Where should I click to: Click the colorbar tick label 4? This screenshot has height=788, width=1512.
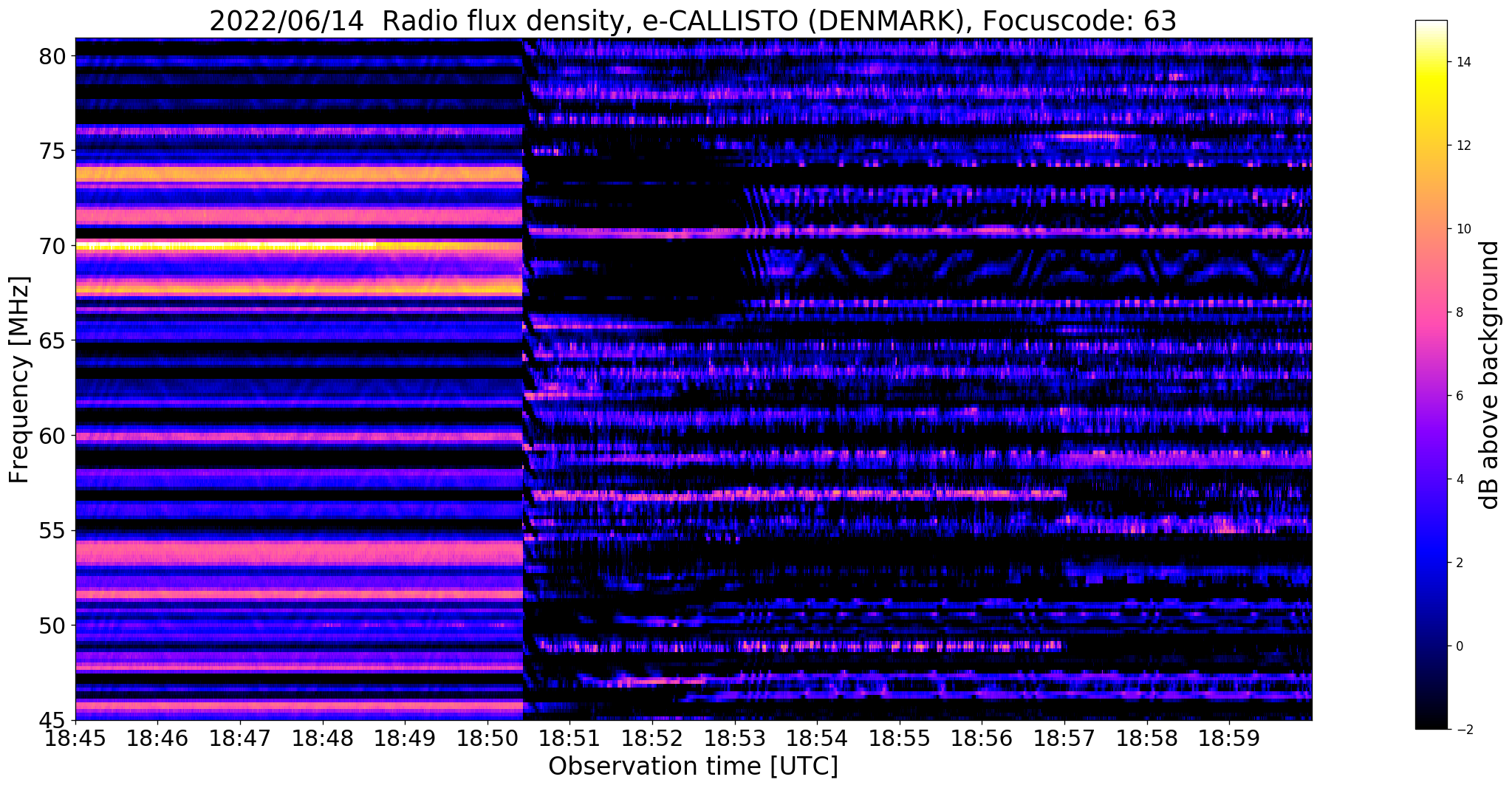pos(1460,479)
